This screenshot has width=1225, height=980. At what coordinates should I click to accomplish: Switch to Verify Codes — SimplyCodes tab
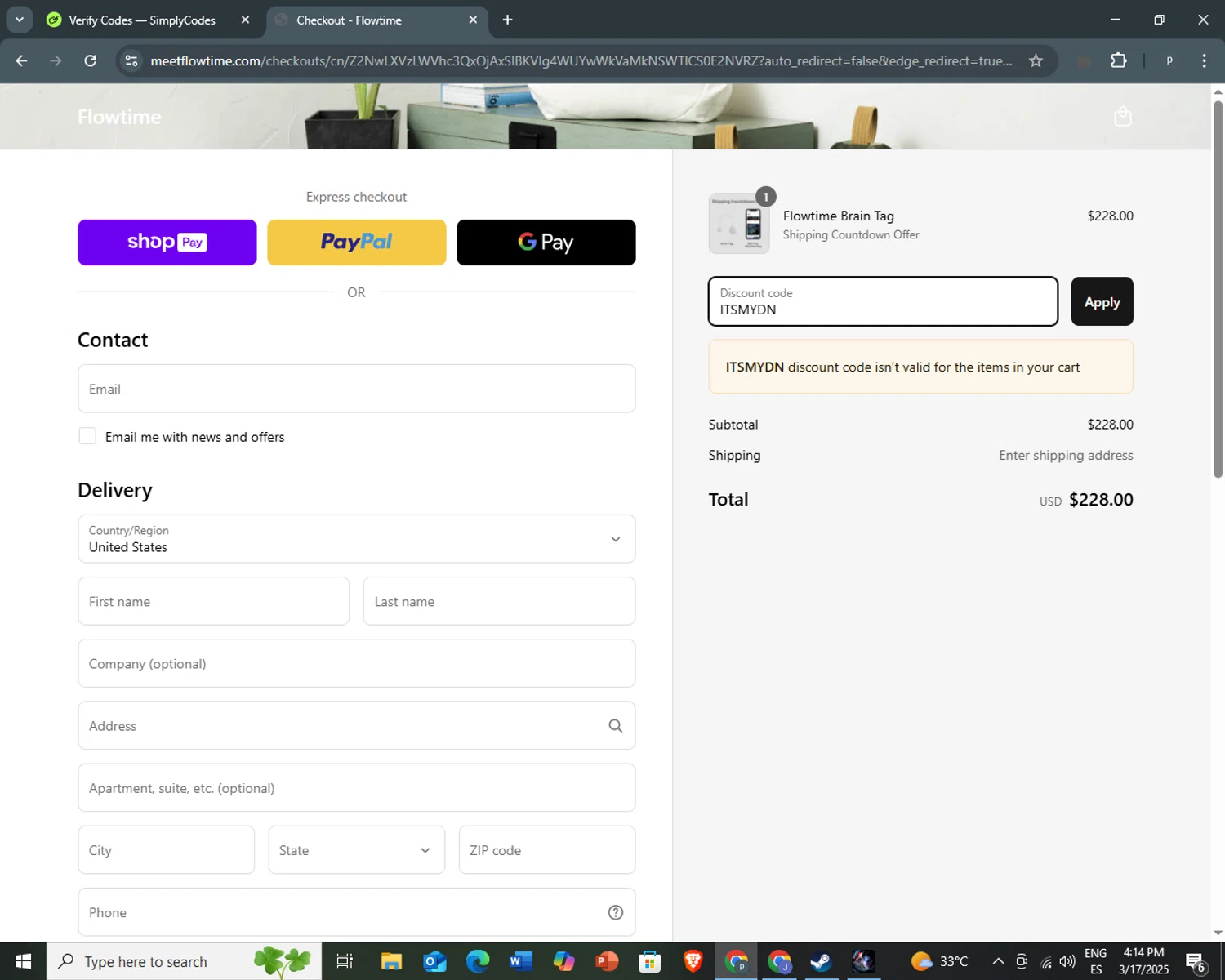(x=142, y=20)
